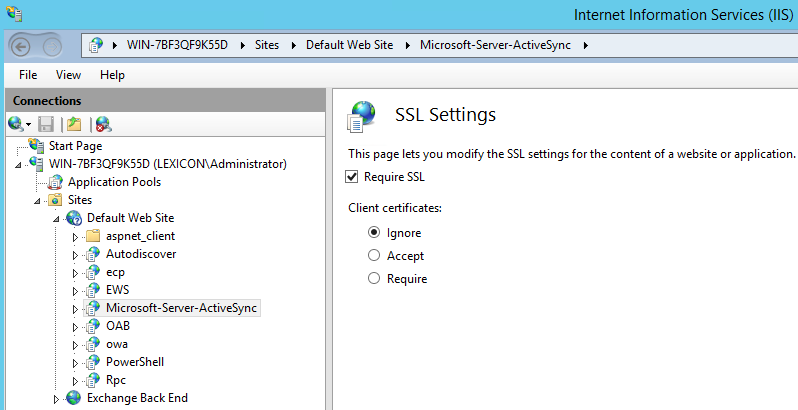Select the Application Pools tree item
Viewport: 798px width, 410px height.
tap(115, 182)
